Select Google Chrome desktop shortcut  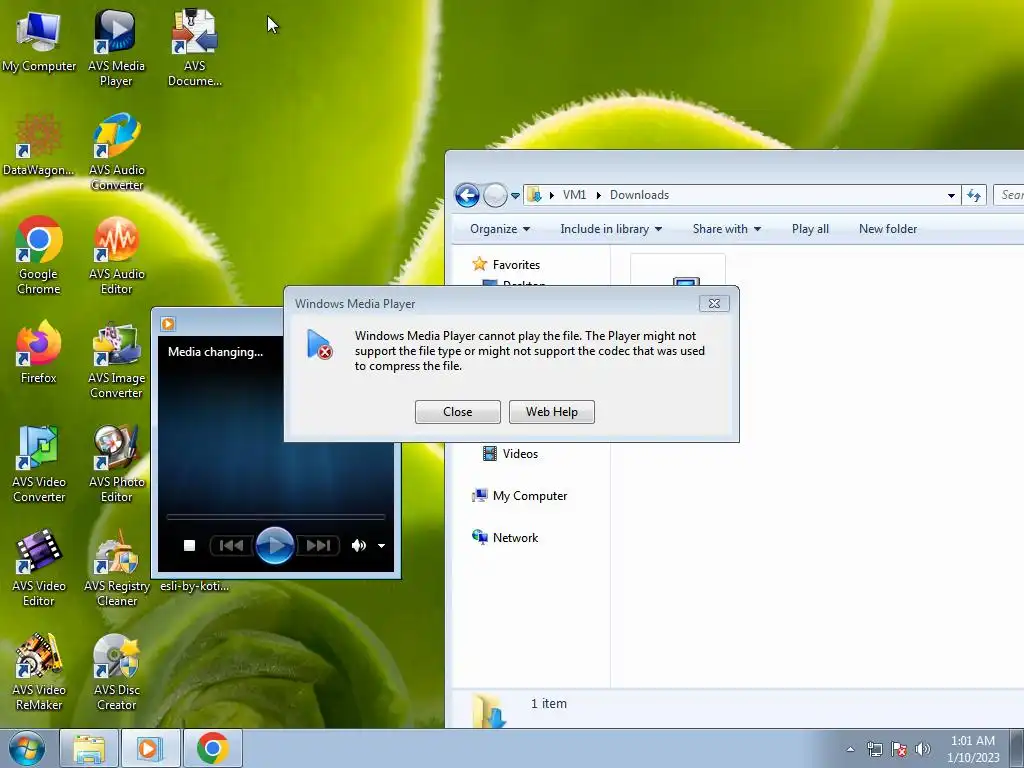click(39, 255)
